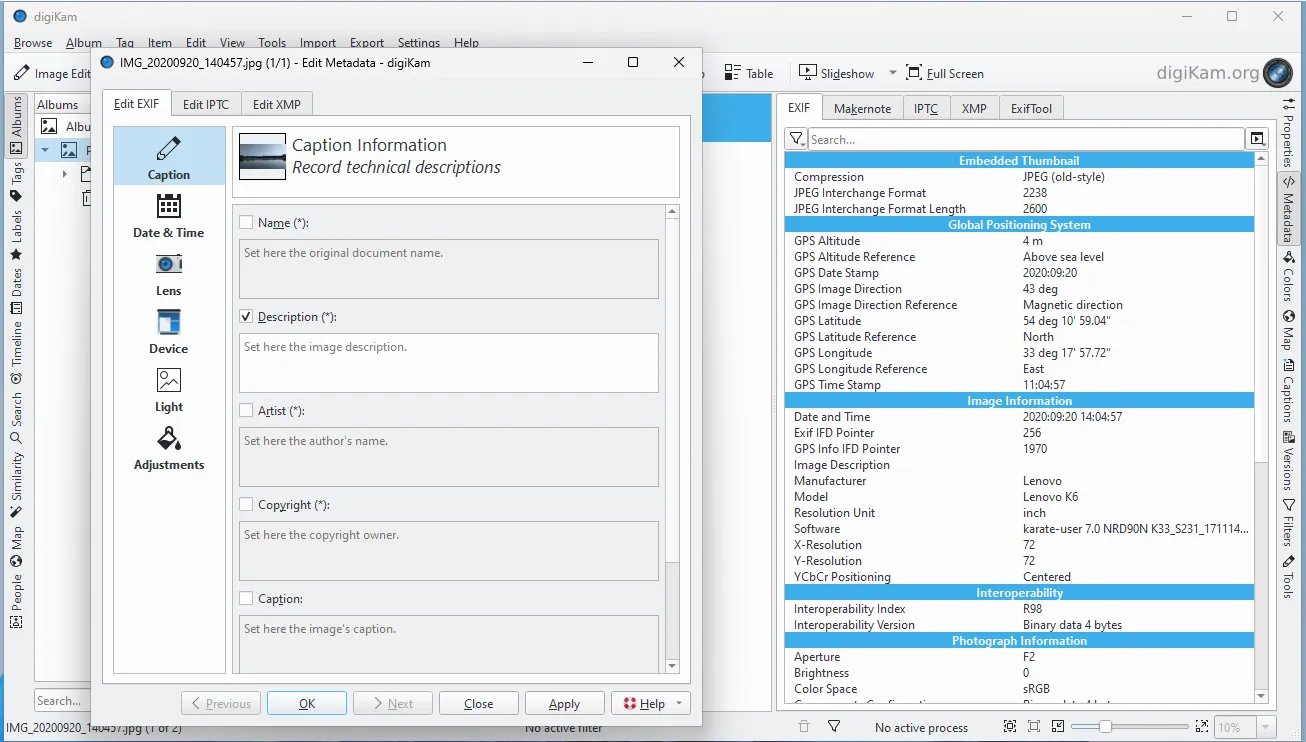Enable the Copyright checkbox
The height and width of the screenshot is (742, 1306).
(246, 505)
